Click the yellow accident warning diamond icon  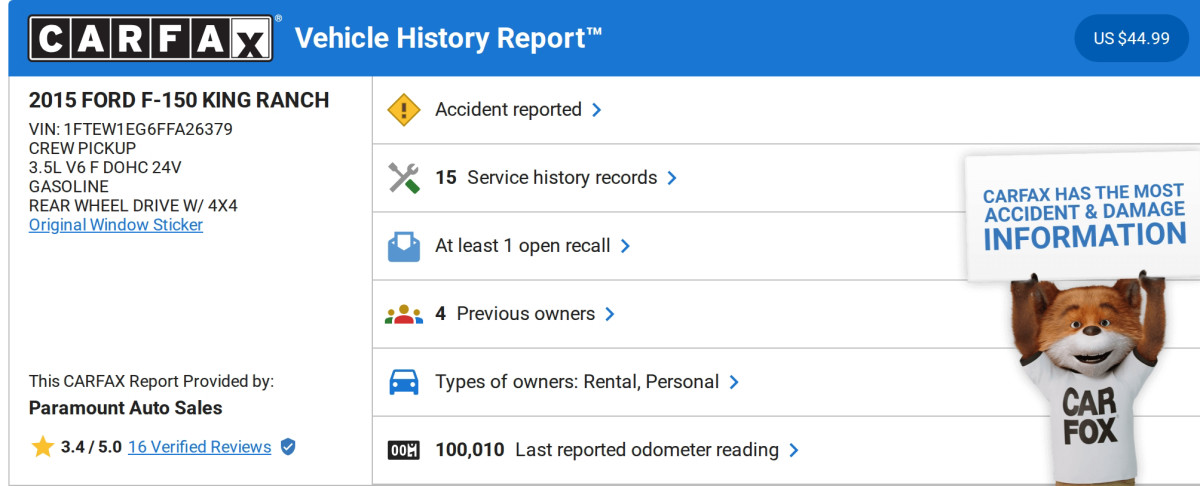[x=403, y=110]
